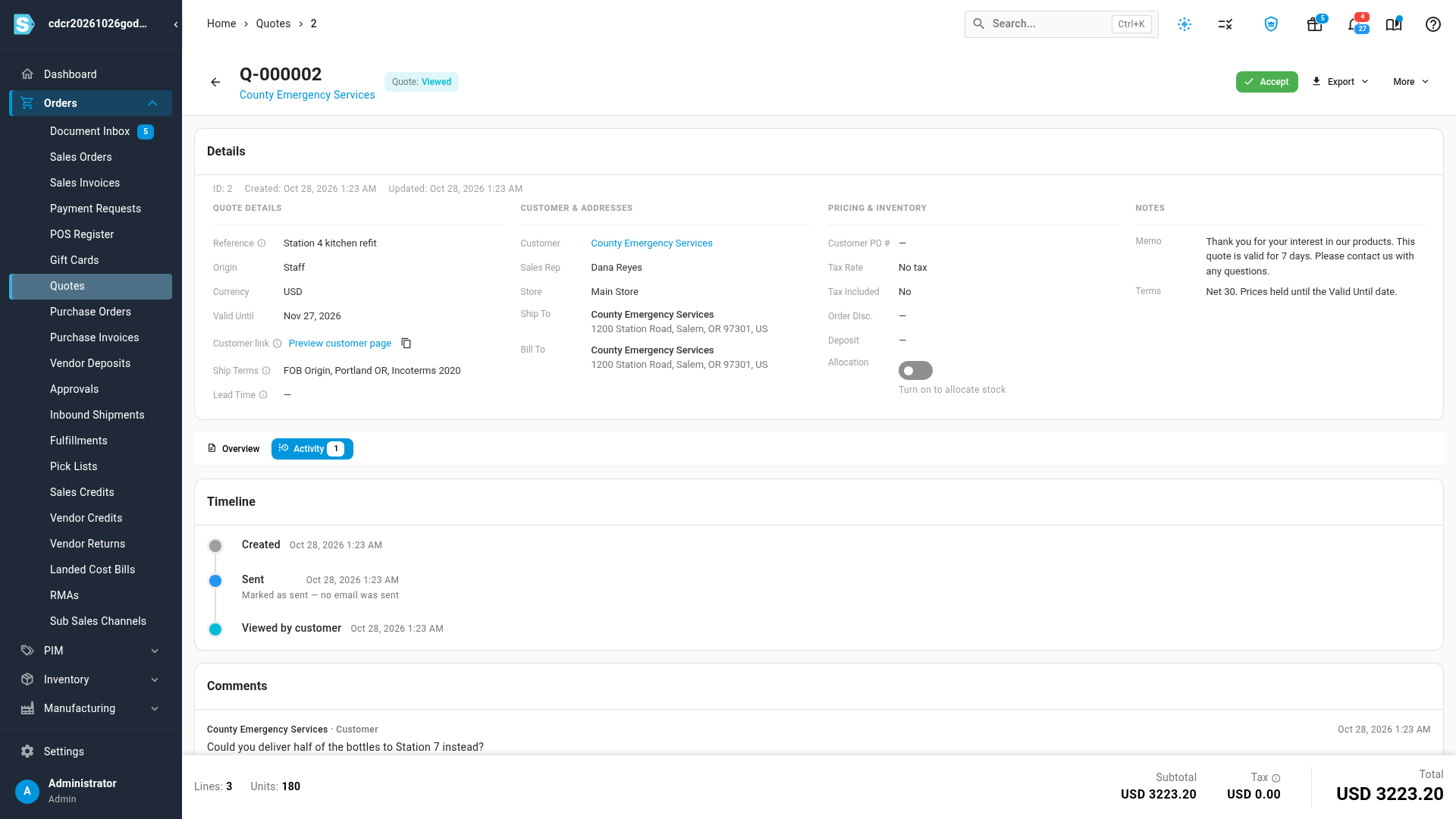Open the More actions dropdown
The width and height of the screenshot is (1456, 819).
pos(1410,82)
